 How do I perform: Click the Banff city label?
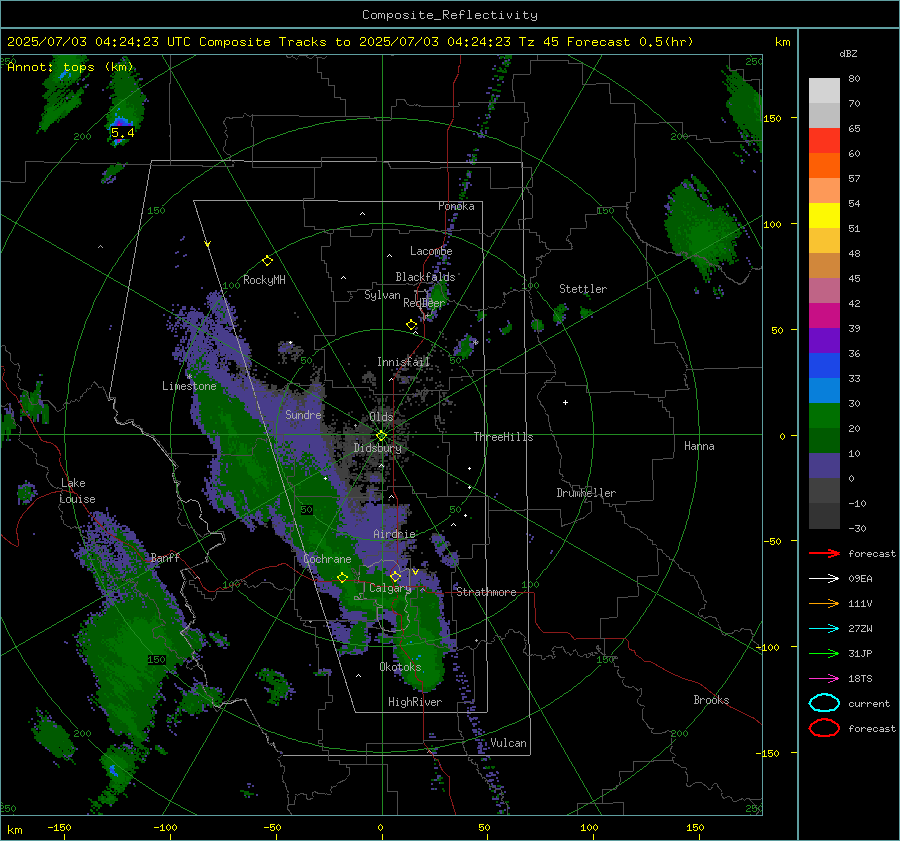[165, 557]
